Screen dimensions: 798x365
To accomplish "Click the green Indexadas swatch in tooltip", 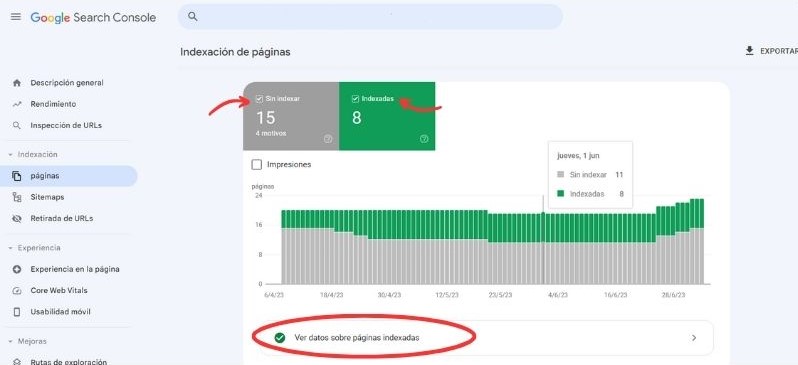I will coord(561,194).
